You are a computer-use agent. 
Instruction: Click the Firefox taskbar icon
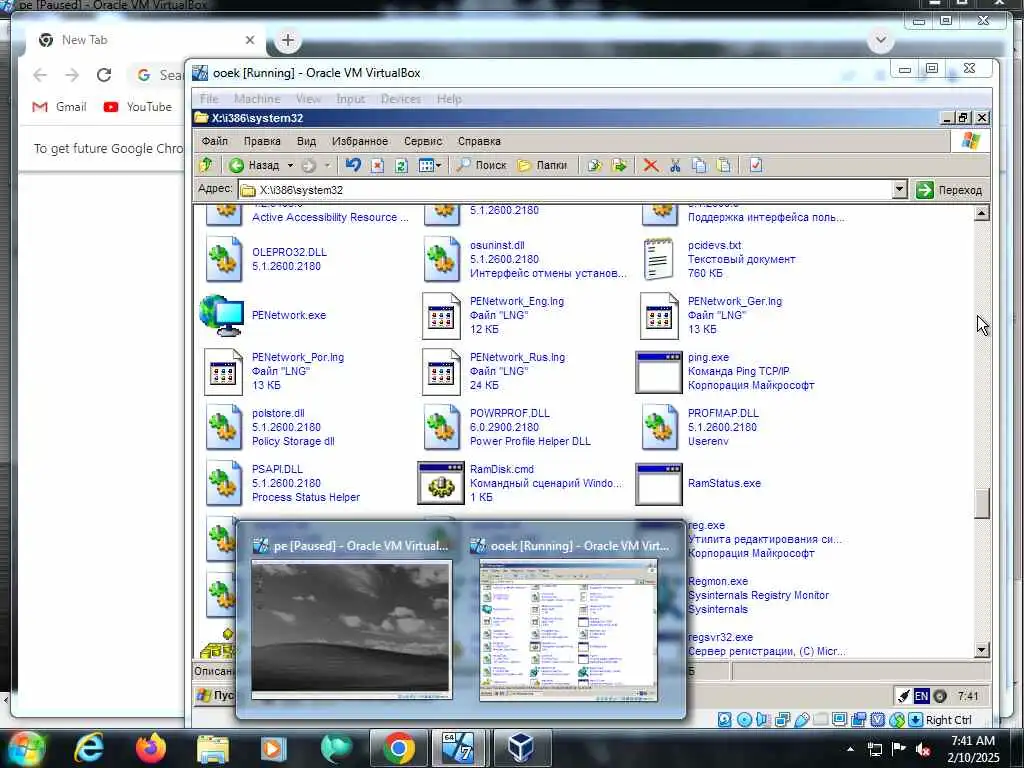point(151,748)
